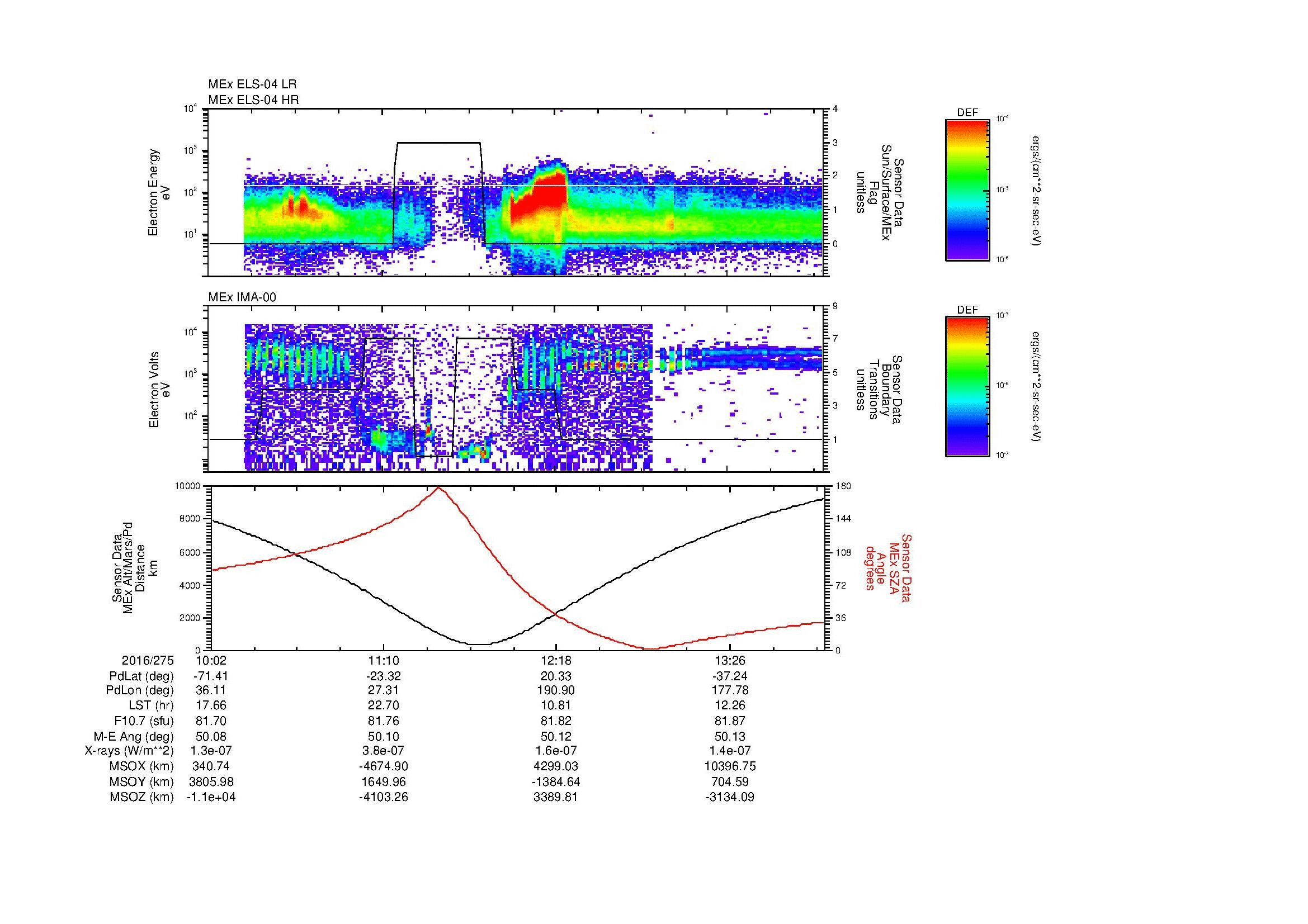Click the 'LST (hr)' row label
1308x924 pixels.
point(150,706)
